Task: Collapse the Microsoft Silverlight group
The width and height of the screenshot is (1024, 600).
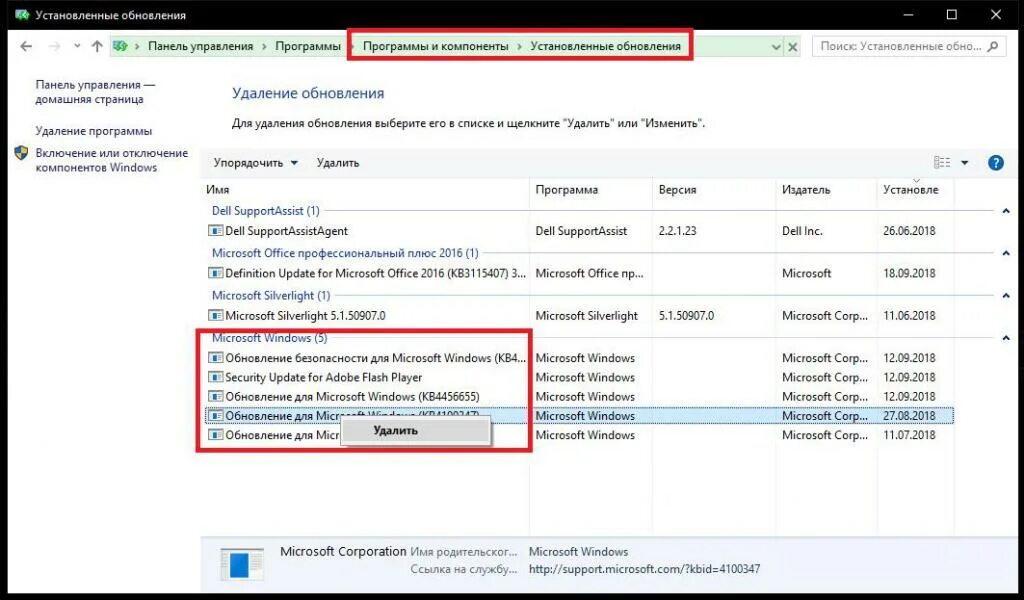Action: coord(1006,296)
